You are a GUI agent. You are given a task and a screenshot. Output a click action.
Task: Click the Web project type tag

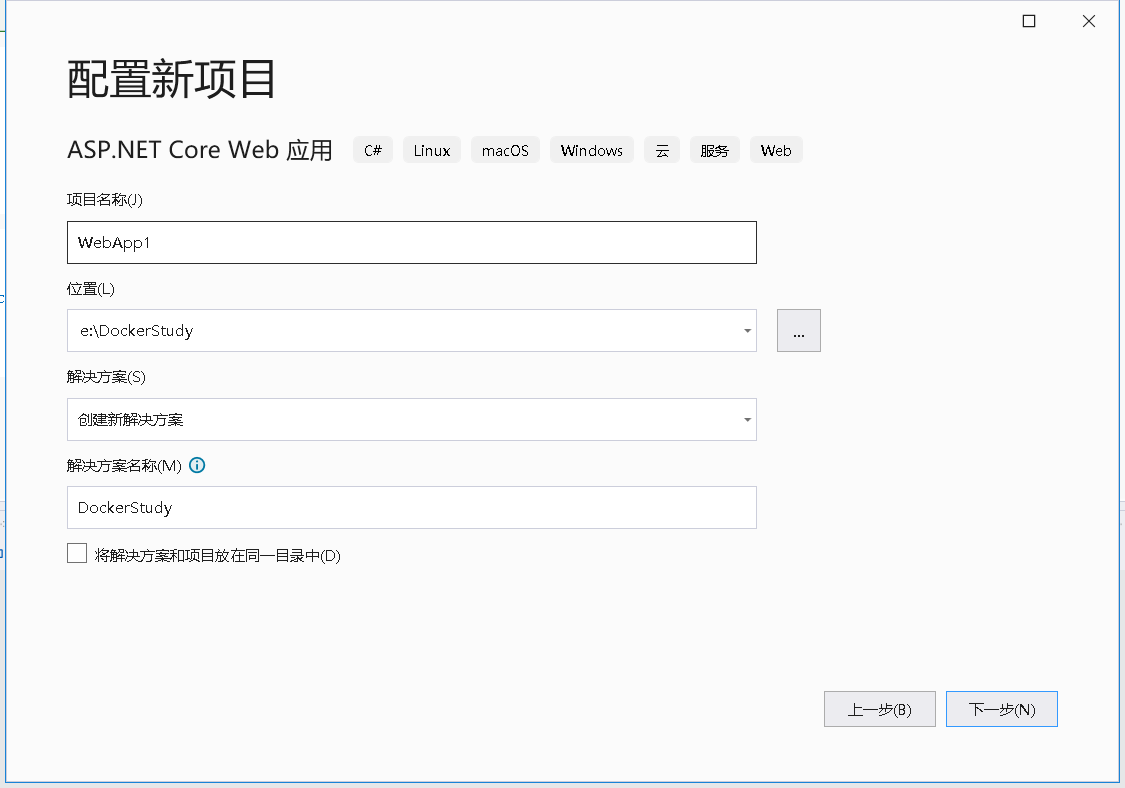(x=775, y=150)
